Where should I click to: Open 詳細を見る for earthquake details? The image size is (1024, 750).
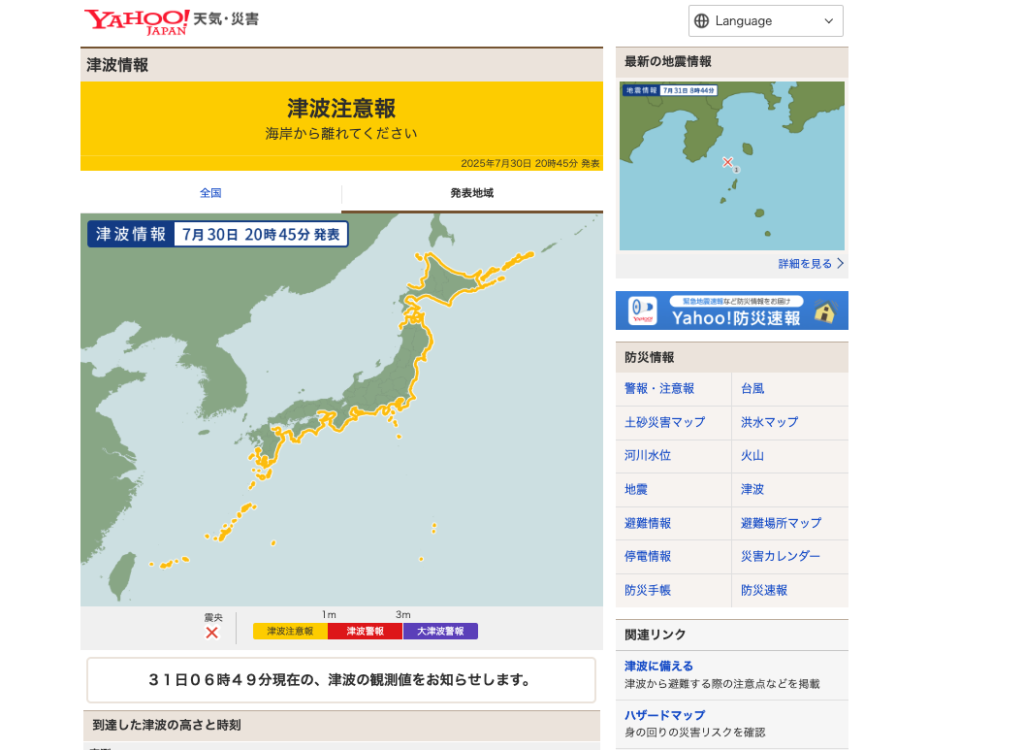[x=810, y=264]
